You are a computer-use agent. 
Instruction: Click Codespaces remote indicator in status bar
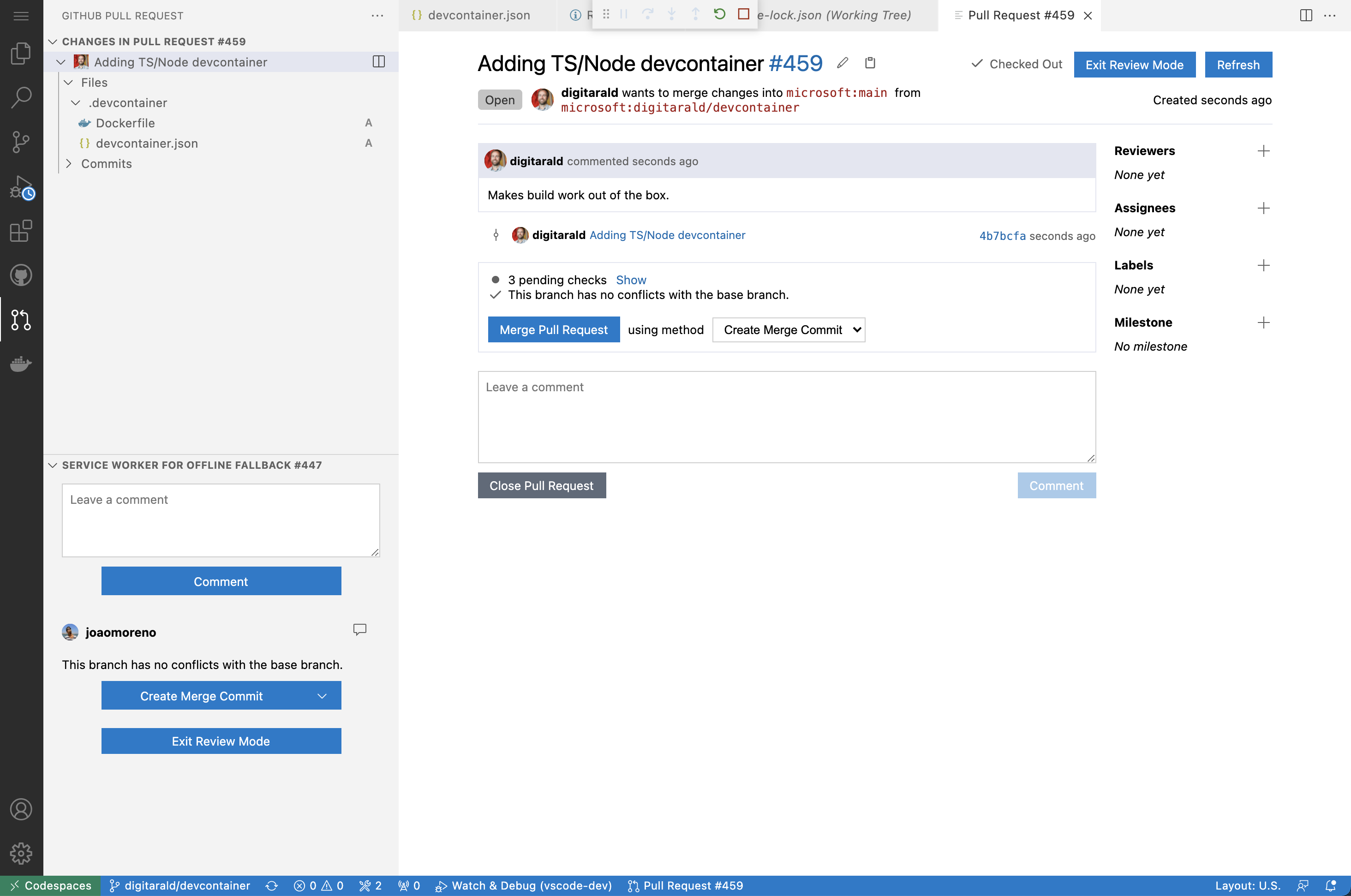[x=50, y=886]
